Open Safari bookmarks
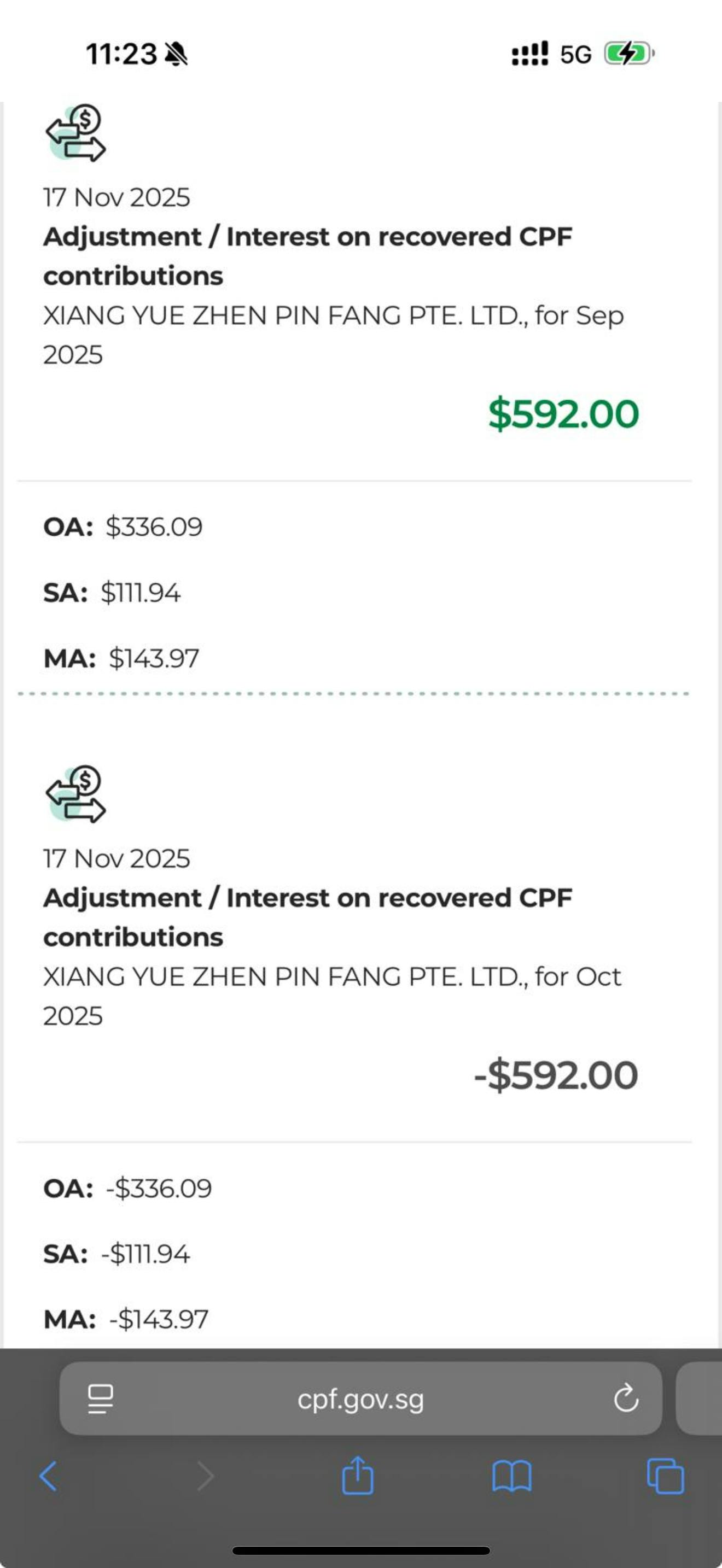The height and width of the screenshot is (1568, 722). [511, 1476]
